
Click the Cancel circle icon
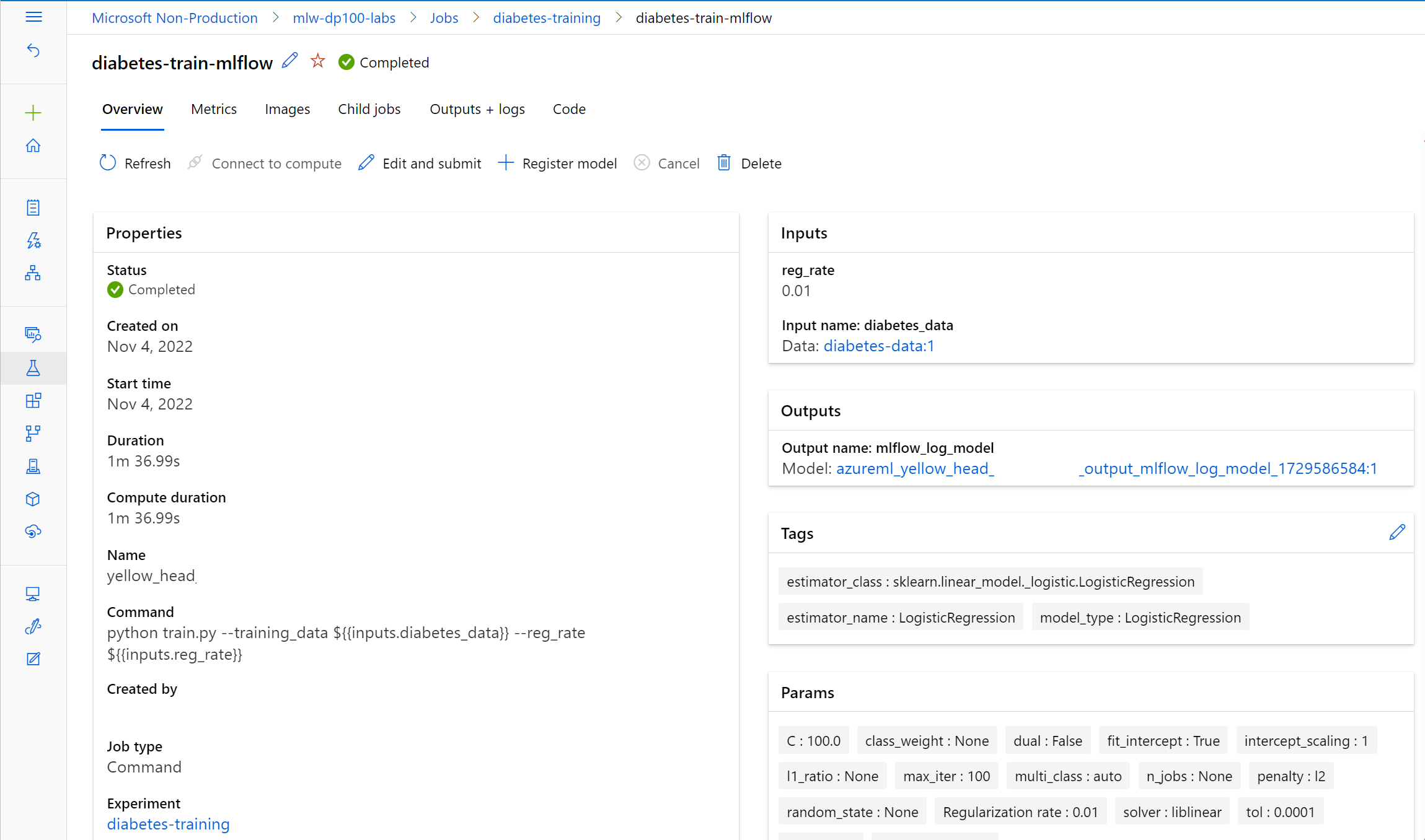point(641,162)
